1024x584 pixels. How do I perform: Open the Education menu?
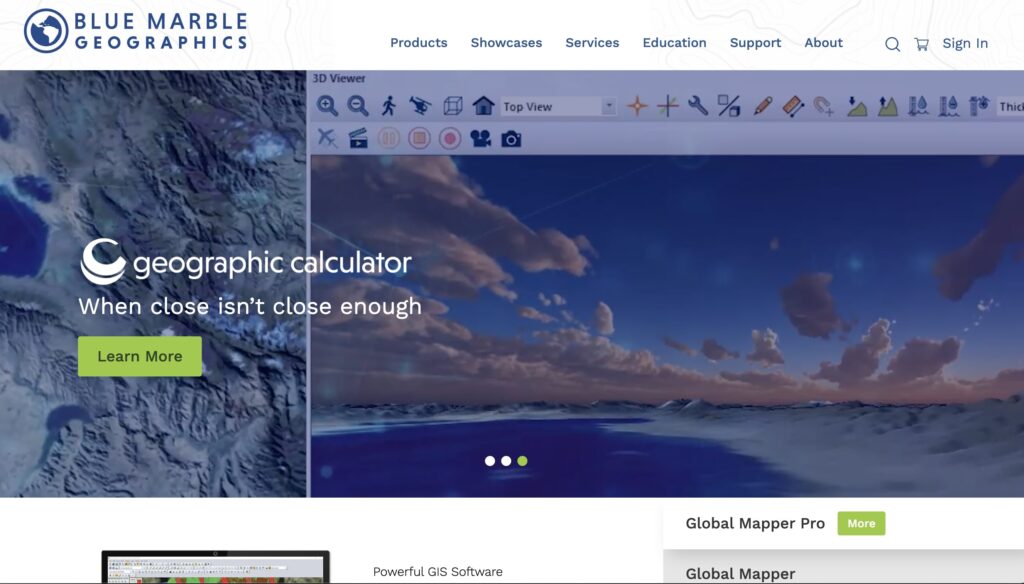click(x=675, y=42)
